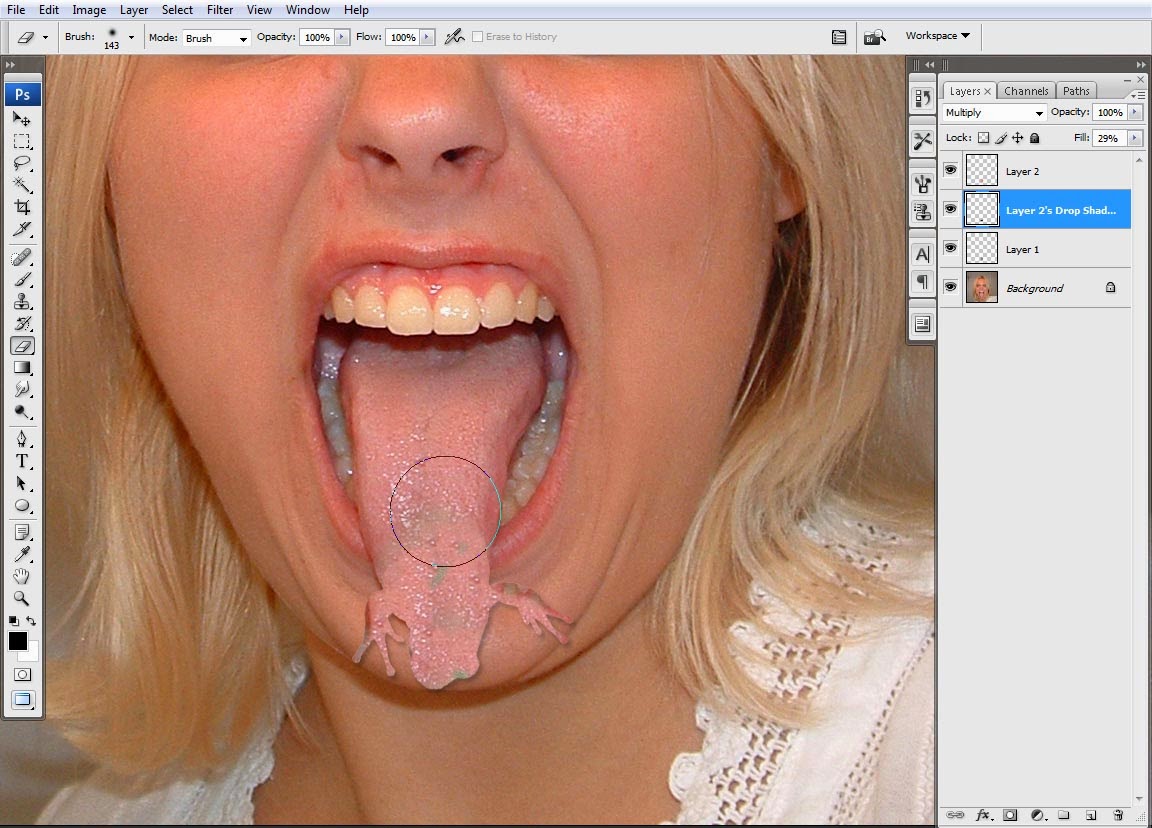Hide the Background layer

click(950, 287)
